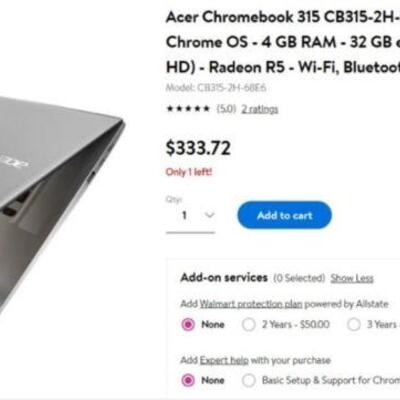Open the 2 ratings link

click(260, 109)
